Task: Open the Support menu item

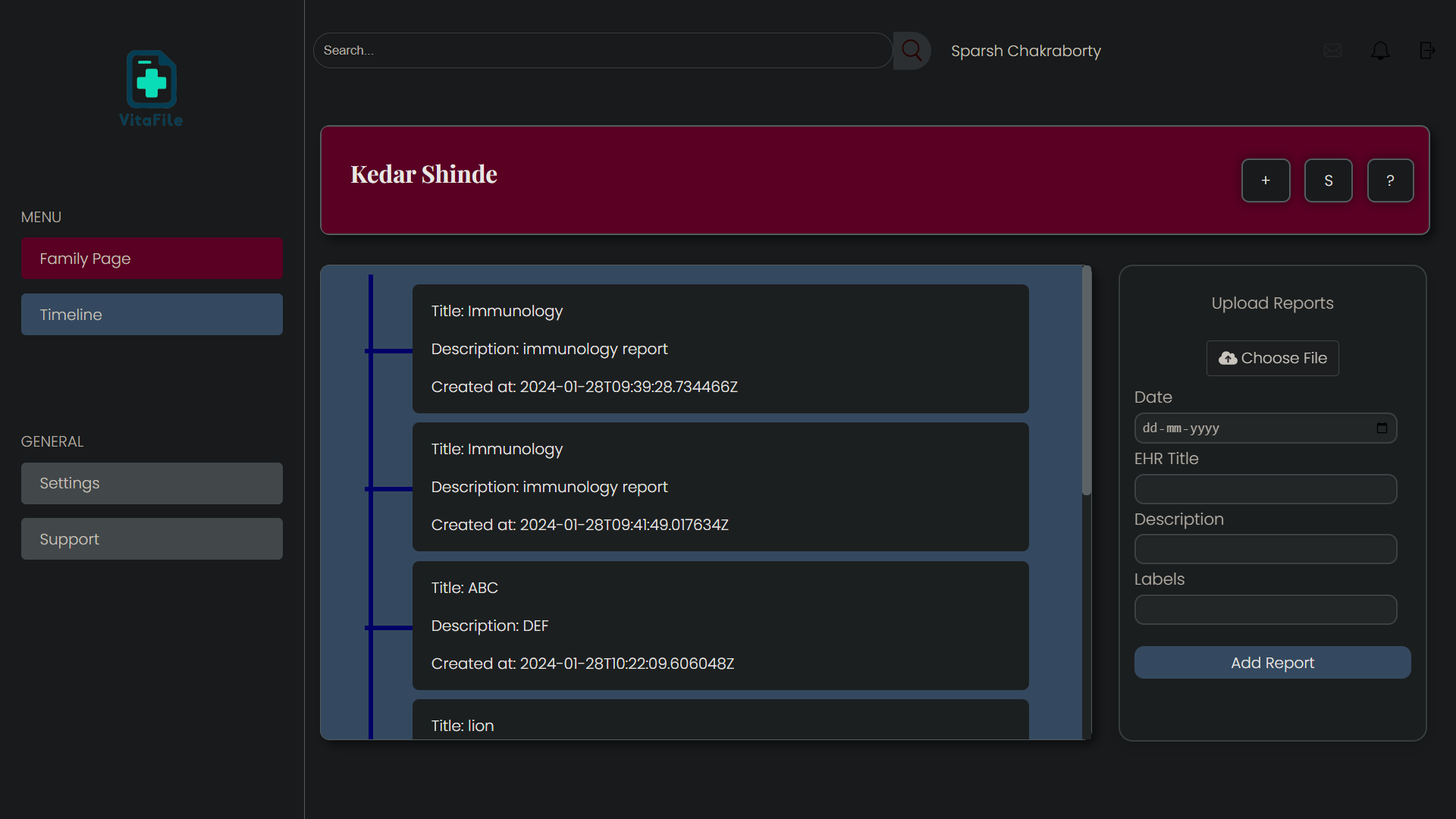Action: tap(152, 539)
